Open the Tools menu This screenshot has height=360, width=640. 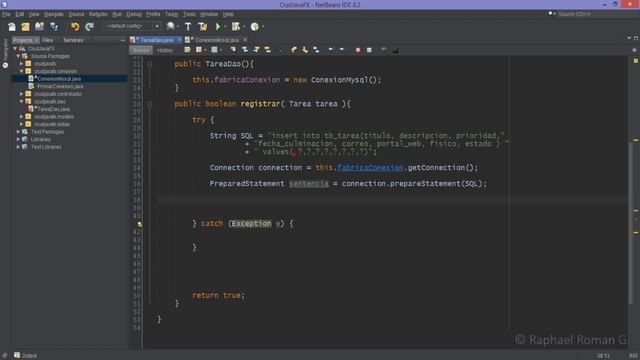click(x=189, y=14)
